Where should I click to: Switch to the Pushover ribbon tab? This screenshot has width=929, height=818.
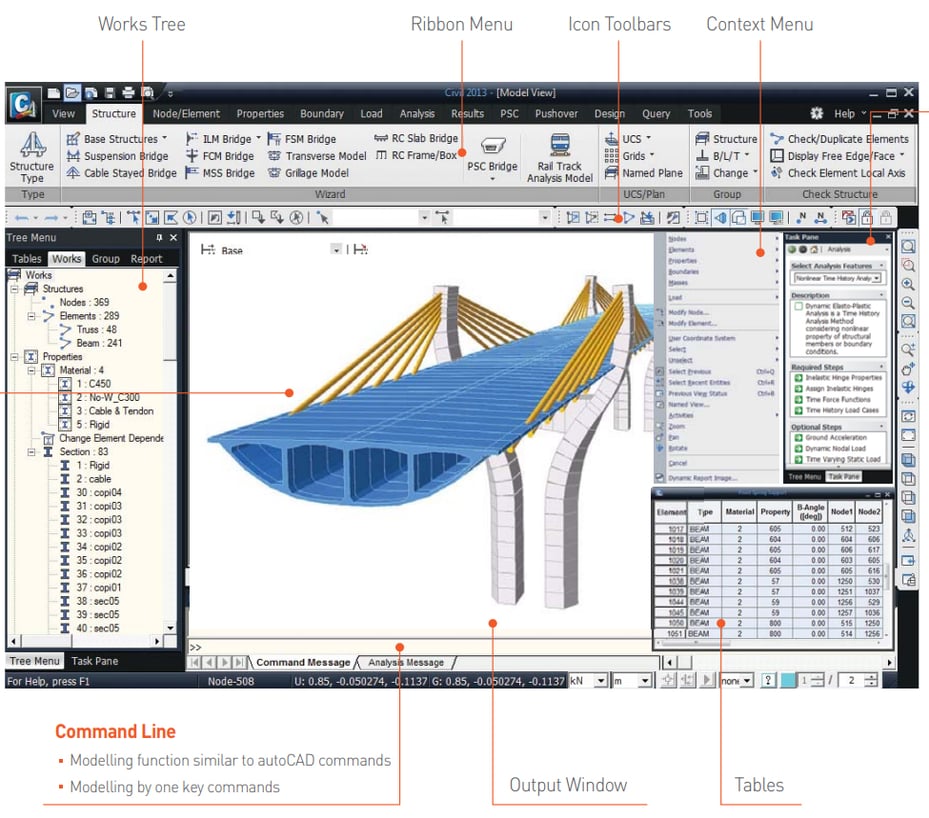click(556, 114)
